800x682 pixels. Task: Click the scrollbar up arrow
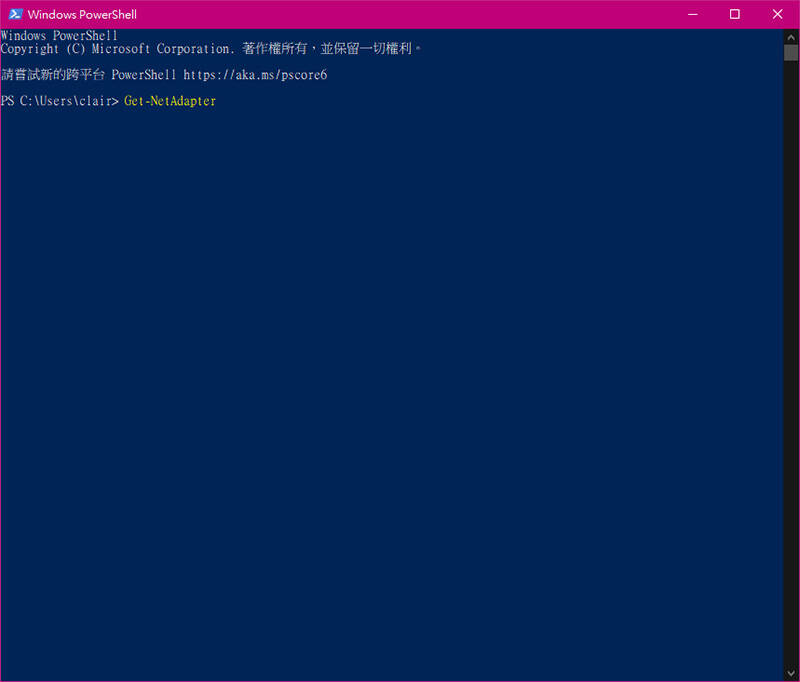pos(791,37)
